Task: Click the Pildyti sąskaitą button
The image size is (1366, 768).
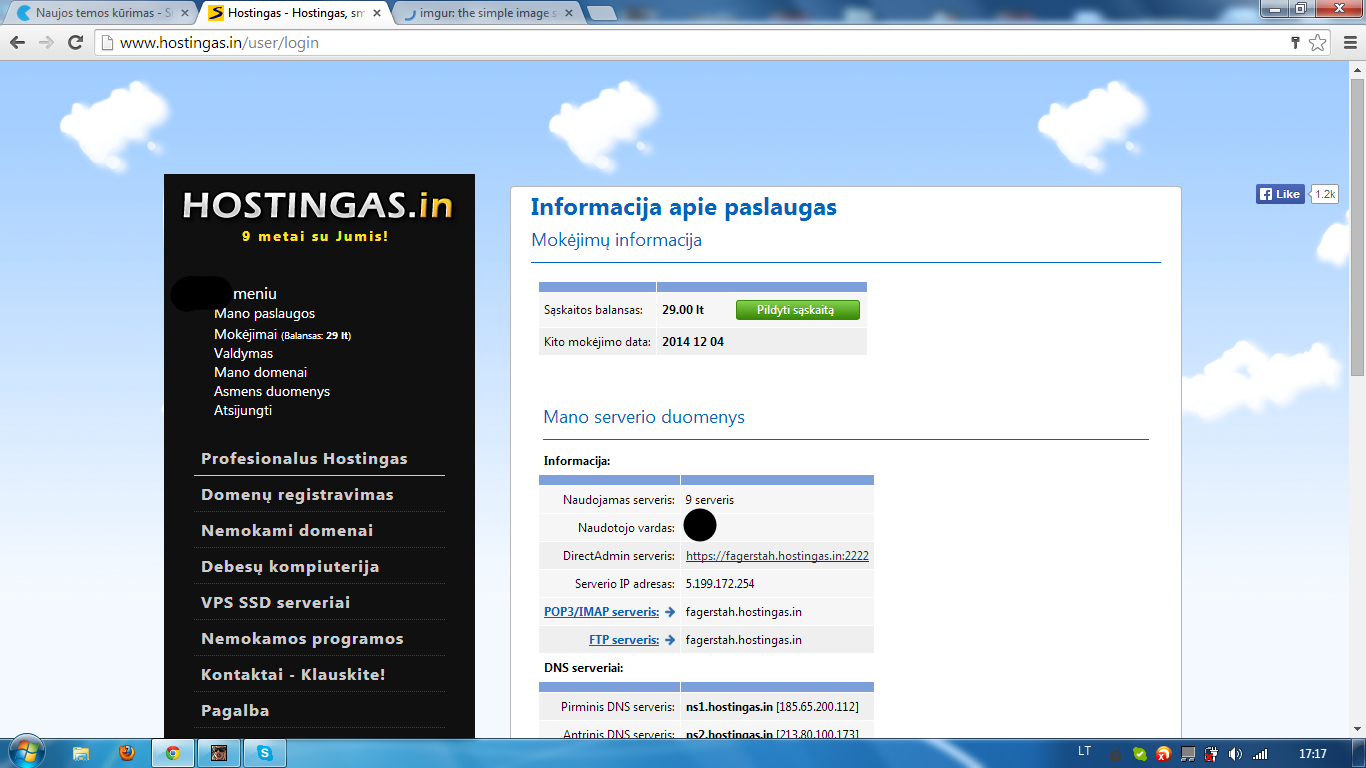Action: pos(797,310)
